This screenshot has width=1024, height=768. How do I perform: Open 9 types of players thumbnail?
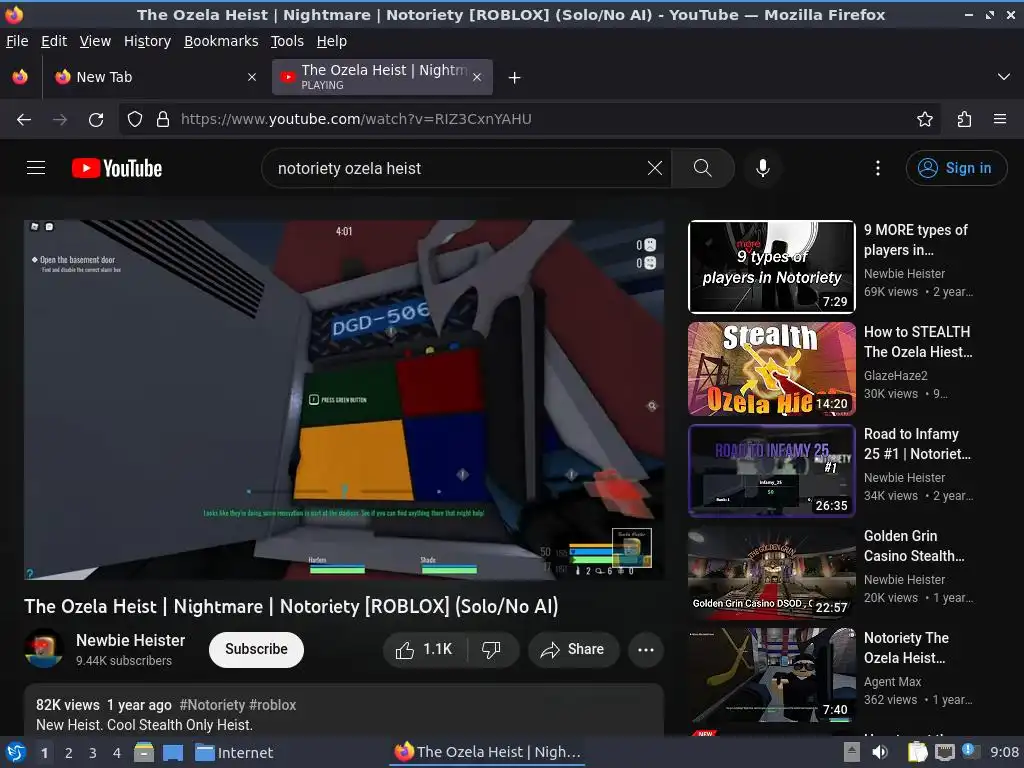[771, 266]
